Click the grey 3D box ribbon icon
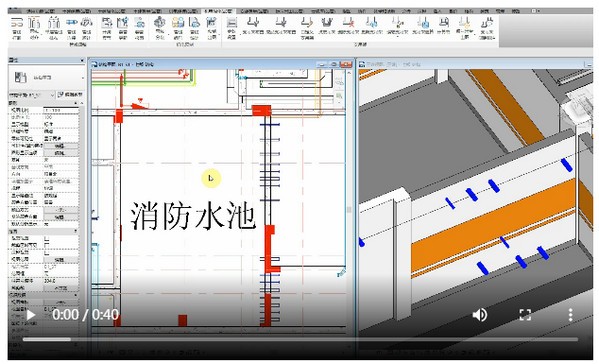 click(159, 23)
